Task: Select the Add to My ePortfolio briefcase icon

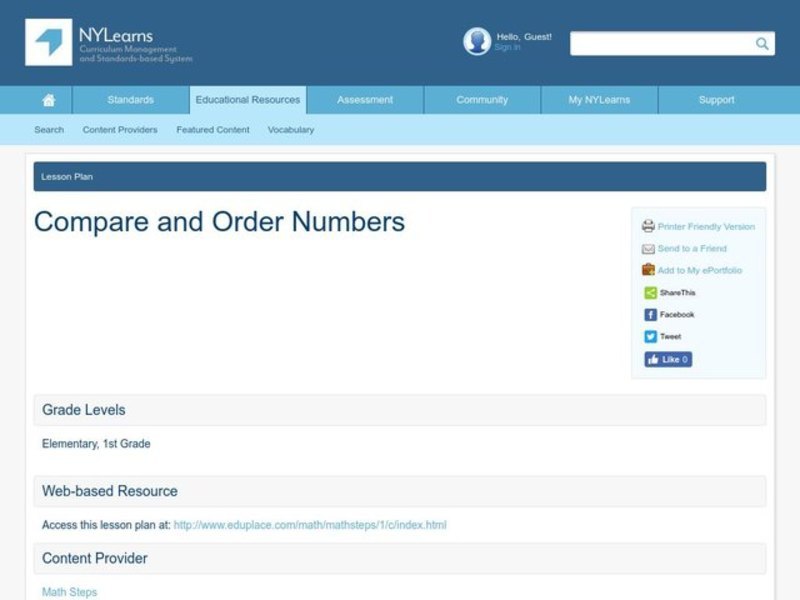Action: [648, 270]
